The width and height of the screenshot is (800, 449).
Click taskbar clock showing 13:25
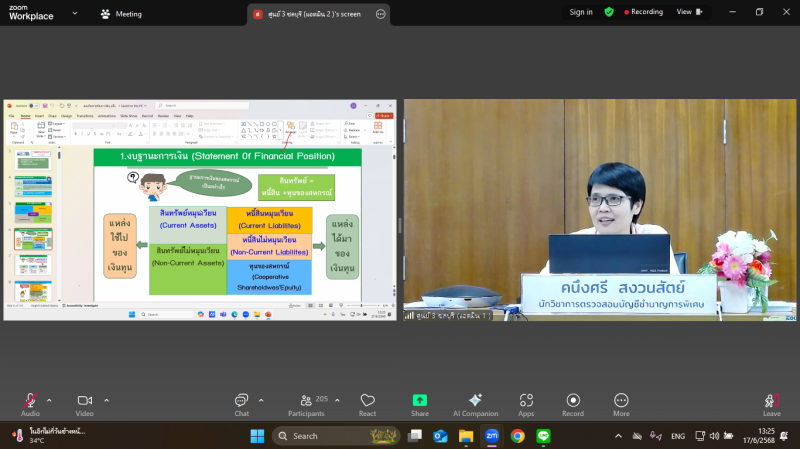(x=759, y=436)
